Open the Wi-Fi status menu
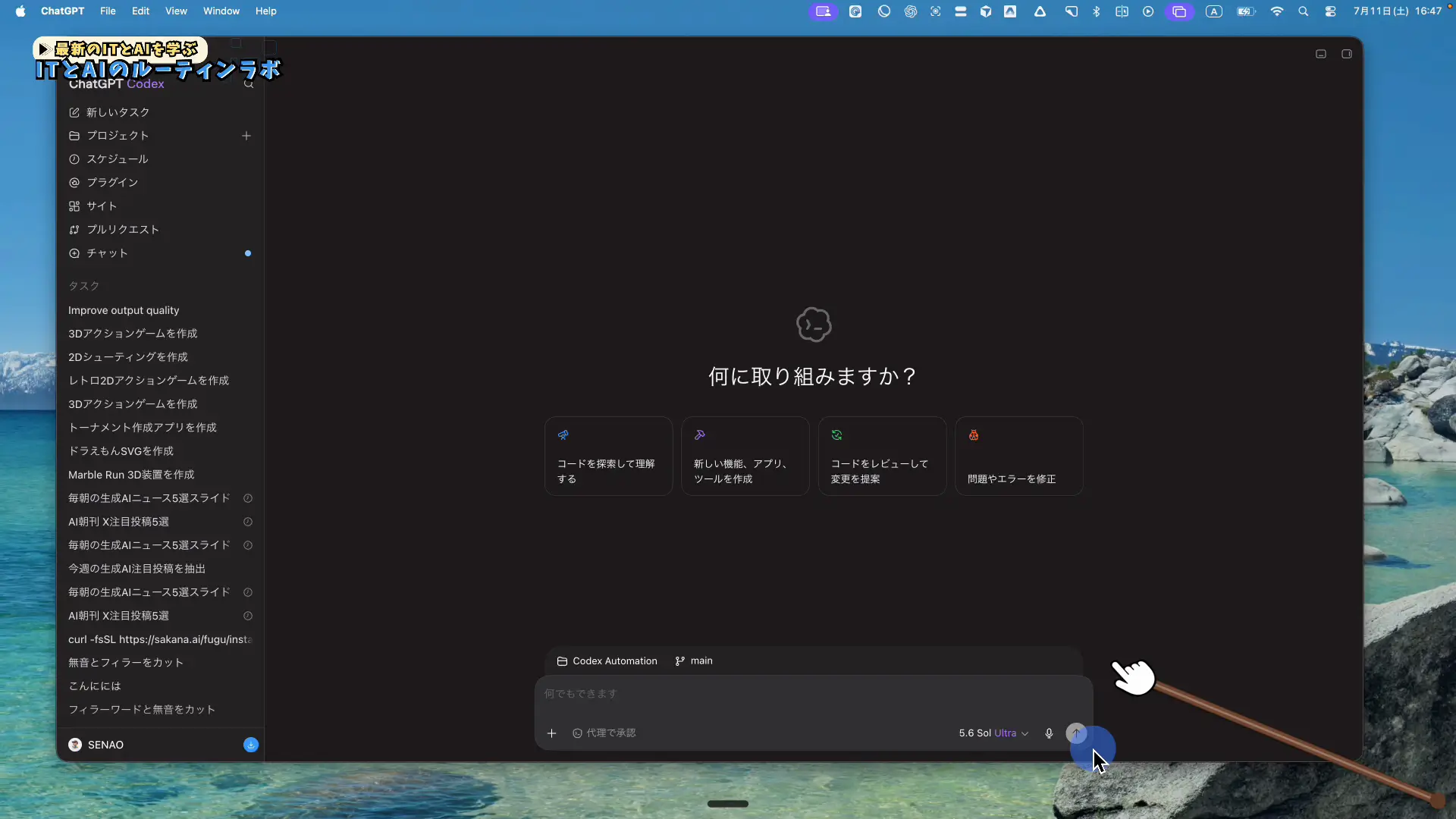The width and height of the screenshot is (1456, 819). [1277, 11]
